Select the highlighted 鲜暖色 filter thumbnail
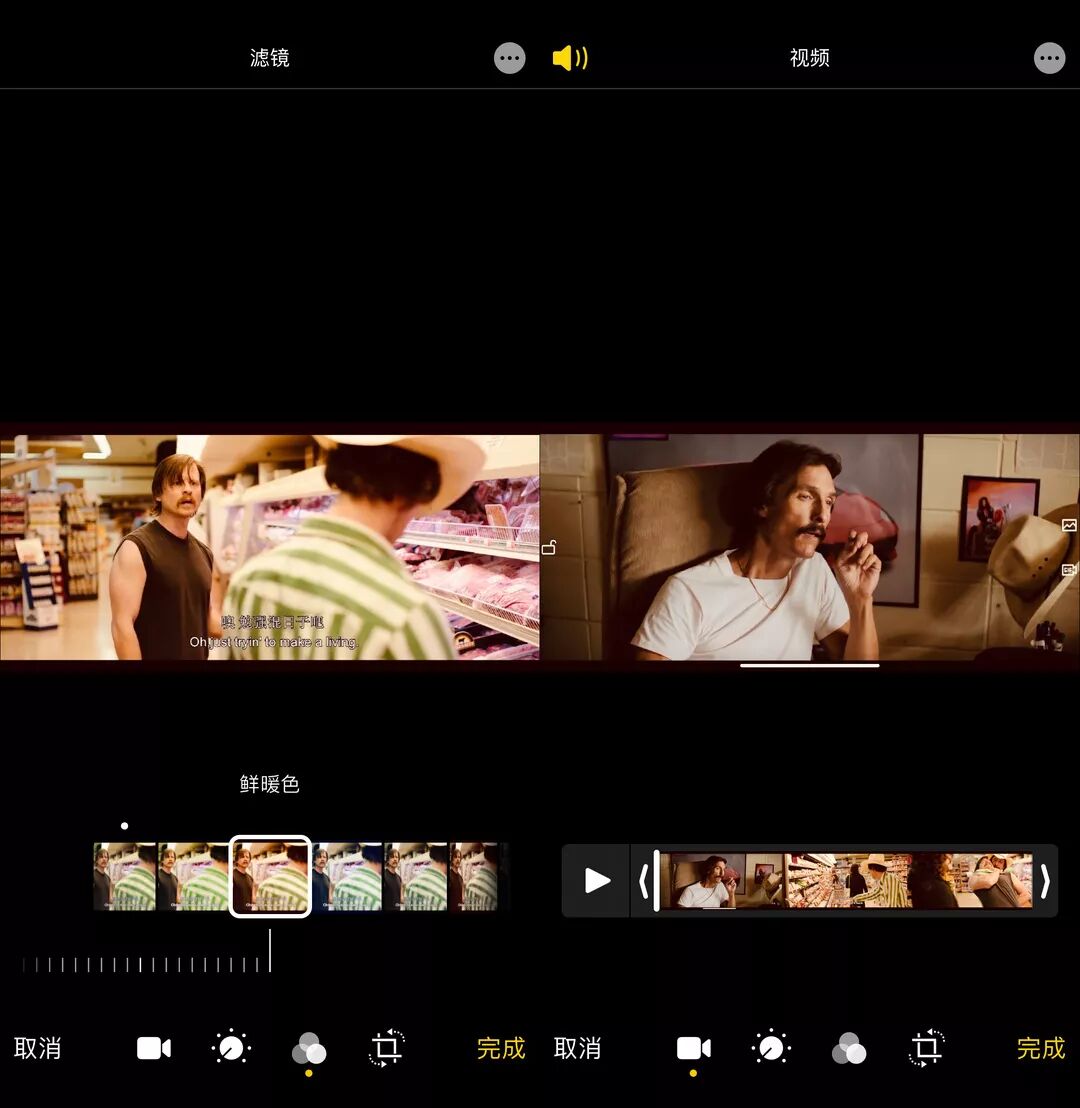Image resolution: width=1080 pixels, height=1108 pixels. click(270, 876)
